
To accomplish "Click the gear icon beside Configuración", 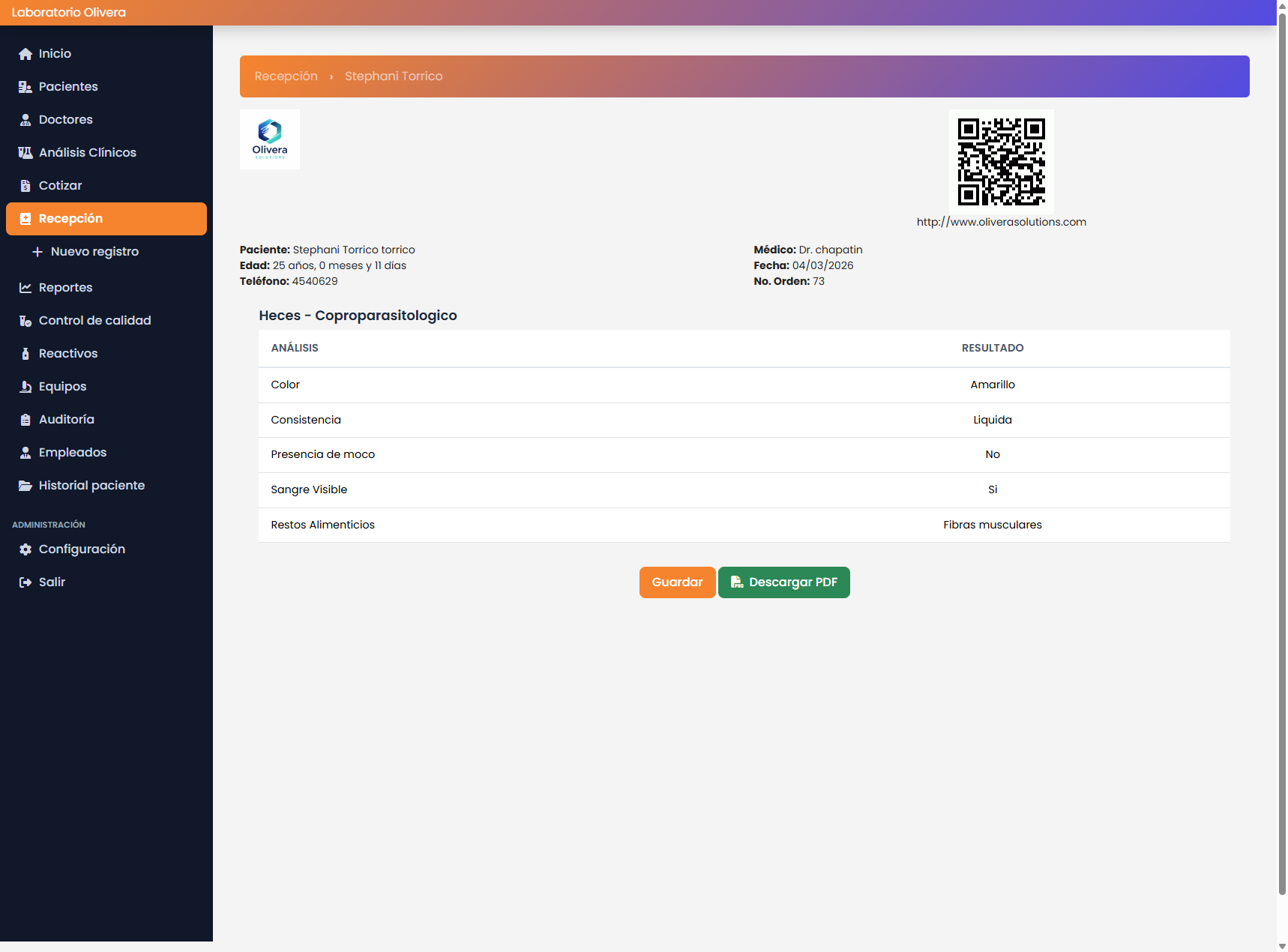I will coord(25,549).
